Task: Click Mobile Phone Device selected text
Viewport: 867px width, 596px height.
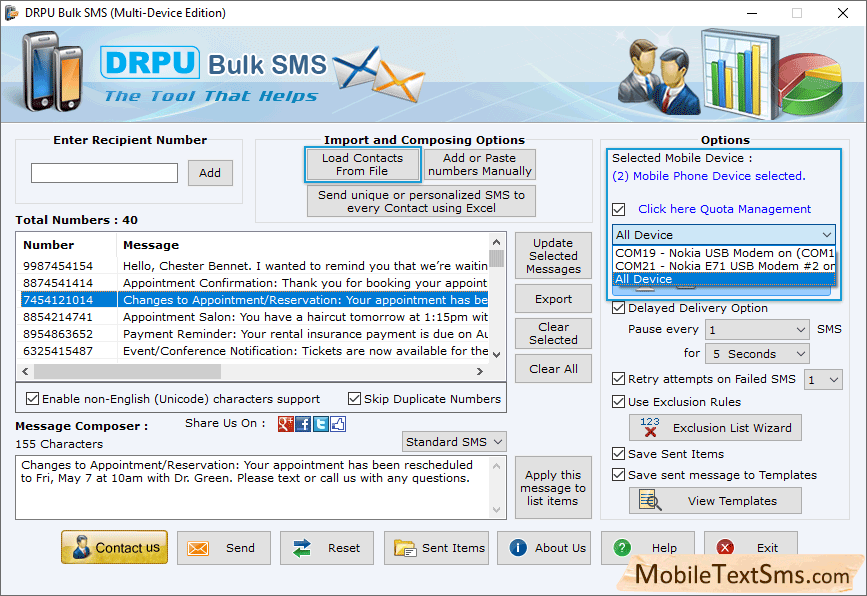Action: click(x=708, y=176)
